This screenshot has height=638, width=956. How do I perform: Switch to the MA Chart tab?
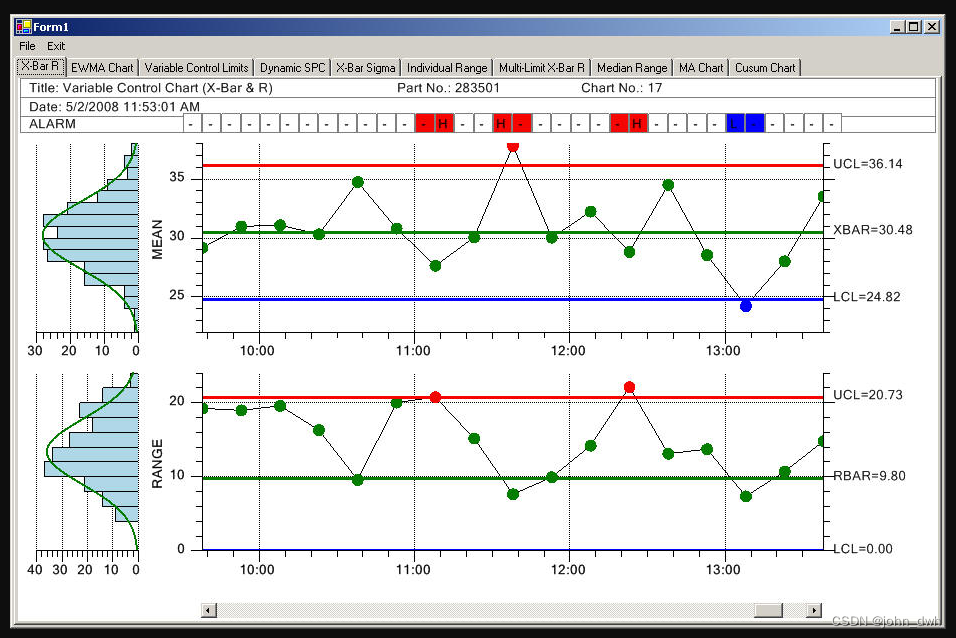(701, 67)
